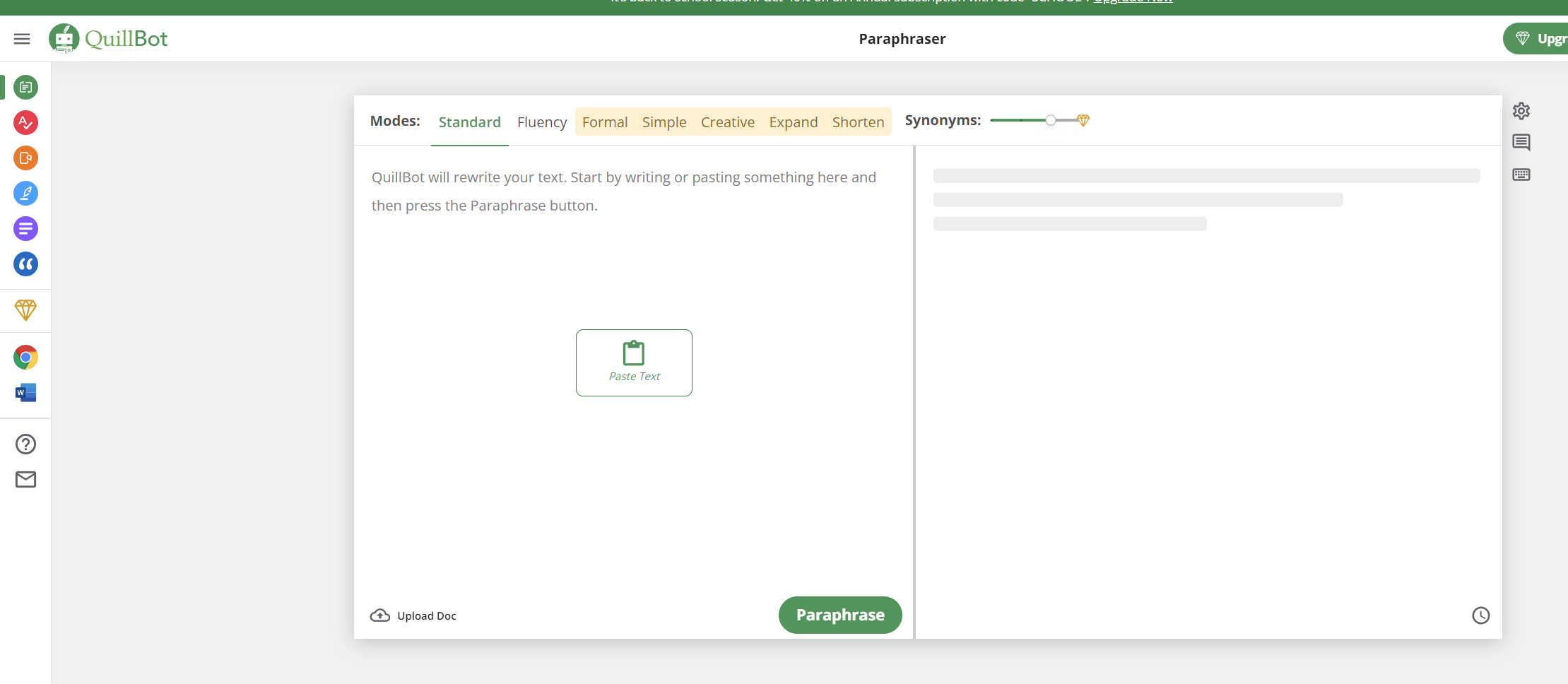
Task: Click the Paste Text button
Action: click(634, 362)
